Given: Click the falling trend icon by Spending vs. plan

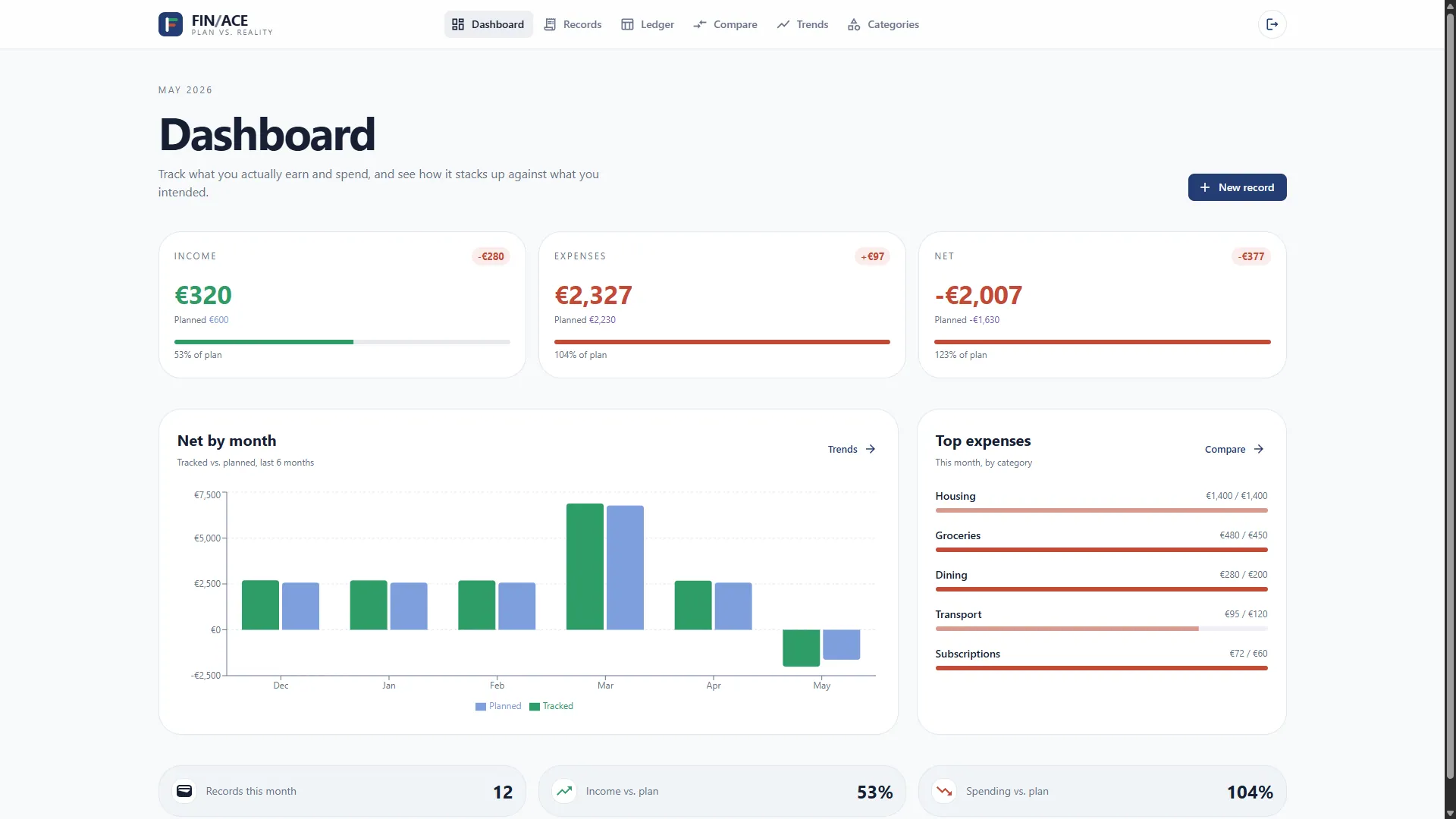Looking at the screenshot, I should tap(944, 791).
